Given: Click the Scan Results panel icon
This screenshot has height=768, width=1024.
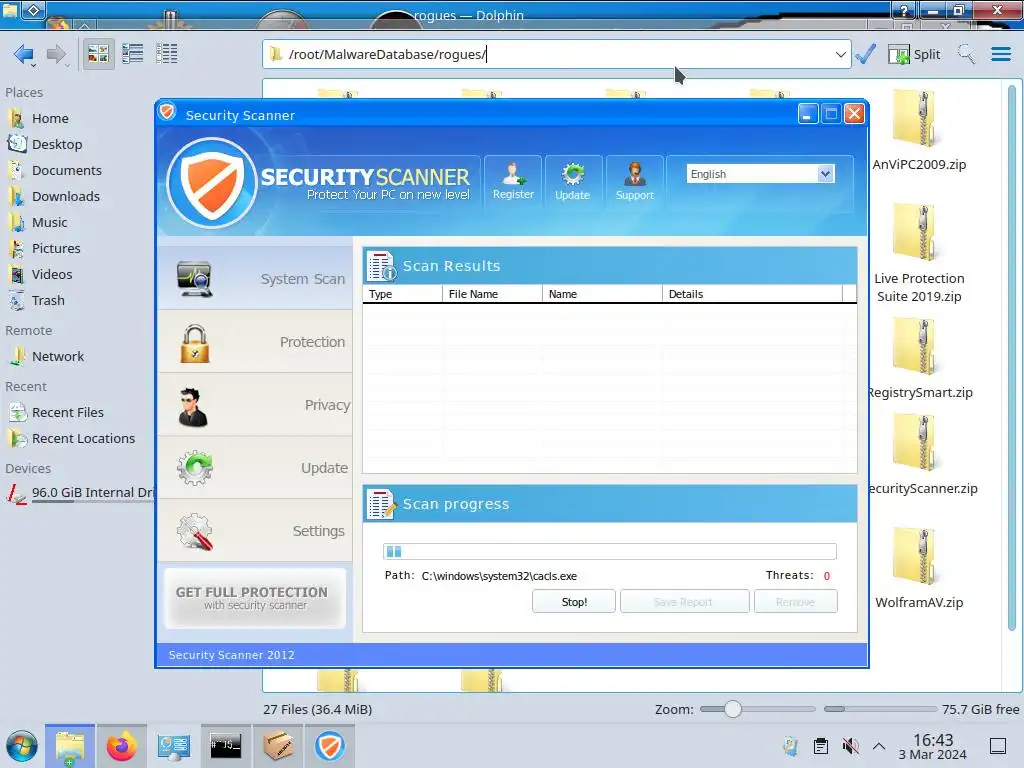Looking at the screenshot, I should [381, 266].
